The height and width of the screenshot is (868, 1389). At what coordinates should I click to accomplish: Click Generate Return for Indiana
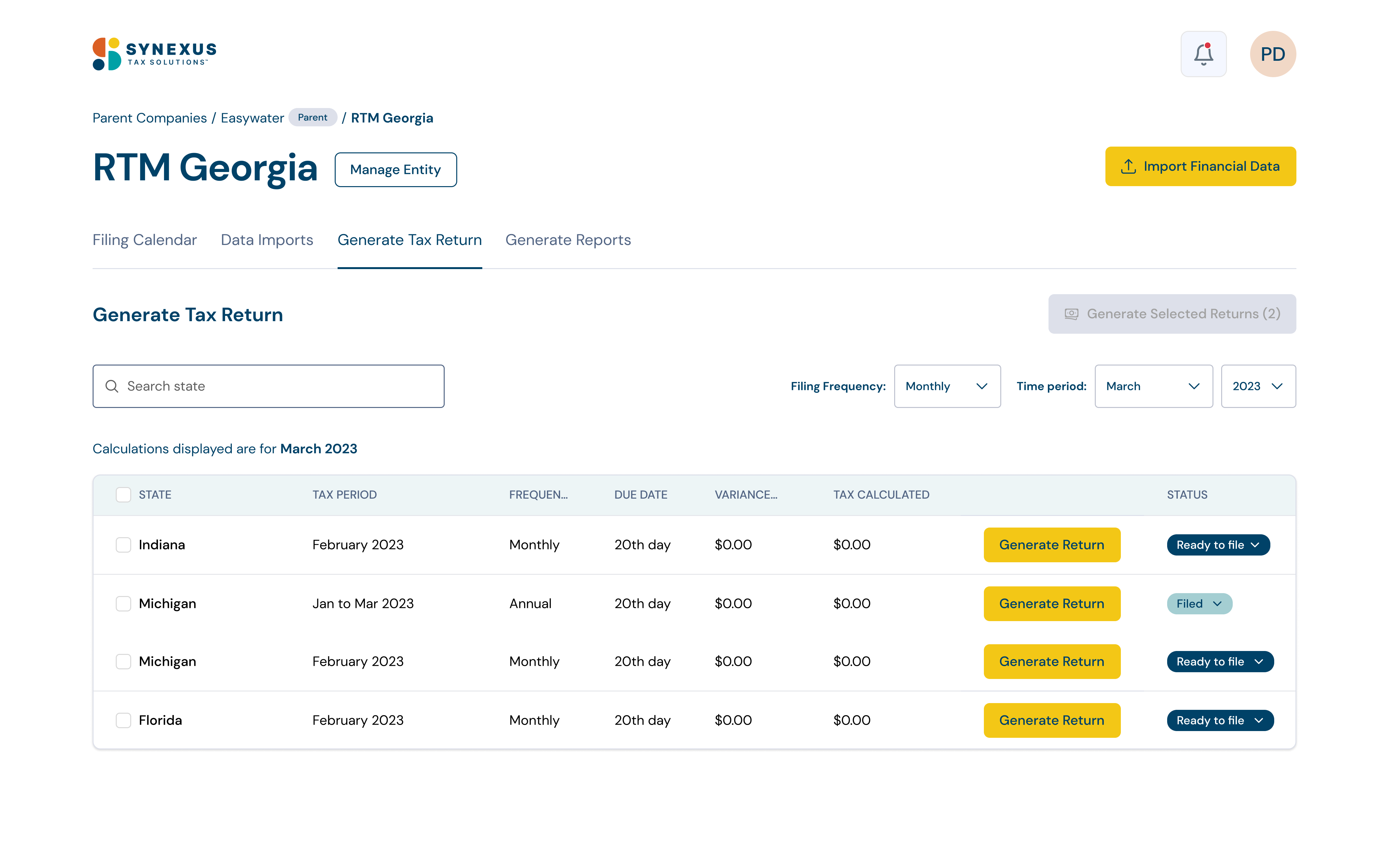pyautogui.click(x=1051, y=545)
